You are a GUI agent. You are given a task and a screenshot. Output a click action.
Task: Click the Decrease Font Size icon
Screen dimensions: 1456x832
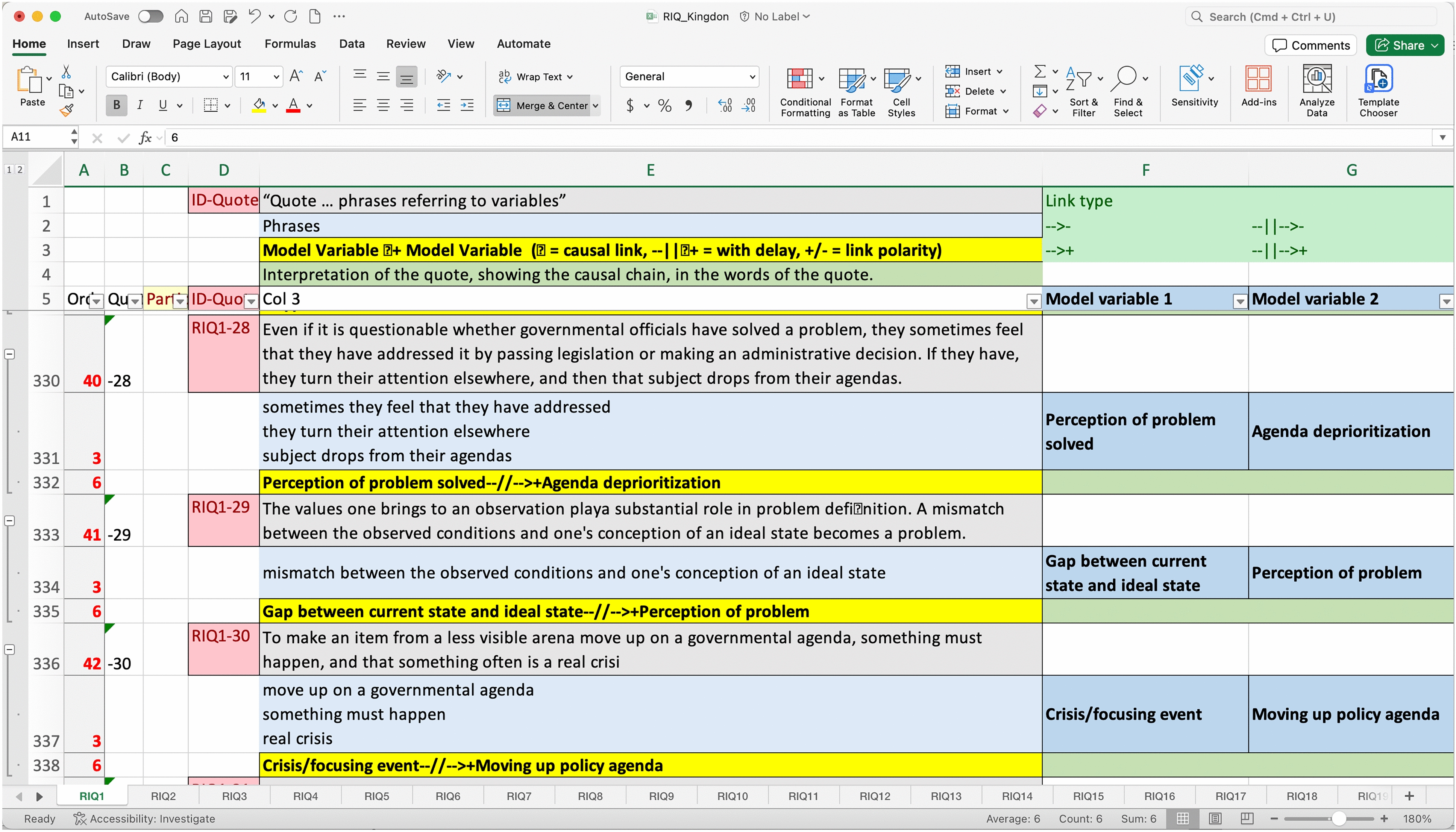click(320, 76)
